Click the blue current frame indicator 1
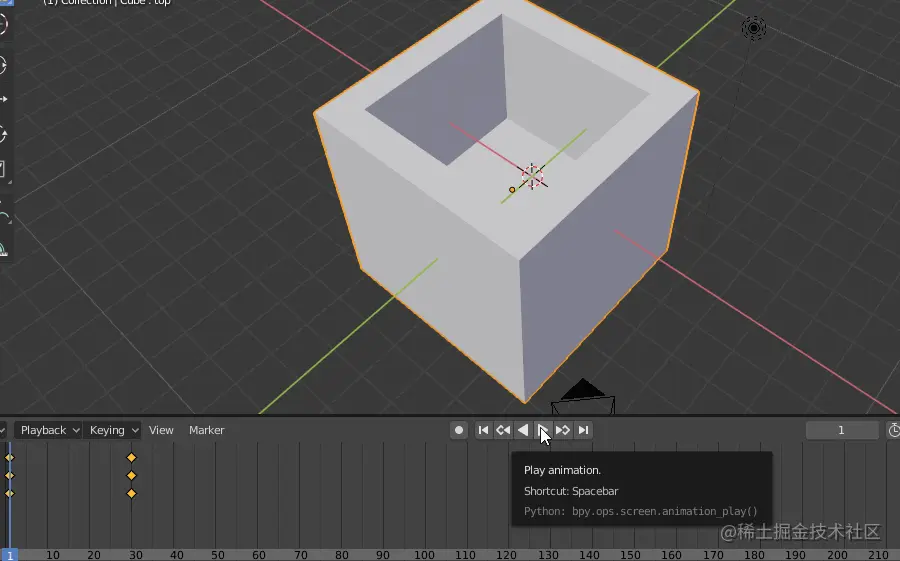900x561 pixels. coord(9,555)
